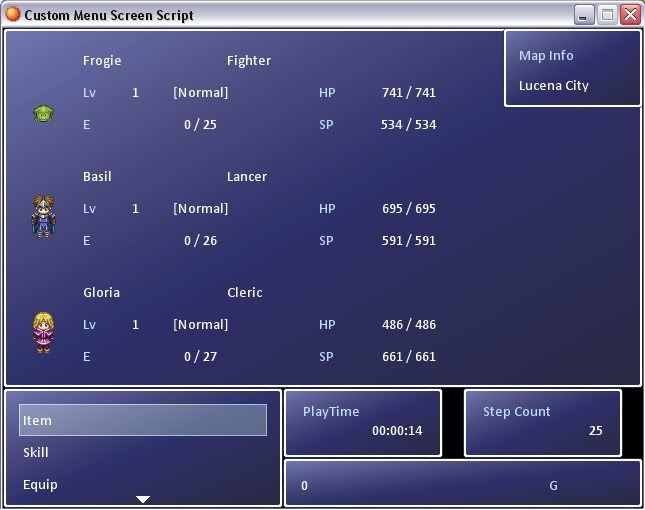Click the Lancer class label

[247, 176]
